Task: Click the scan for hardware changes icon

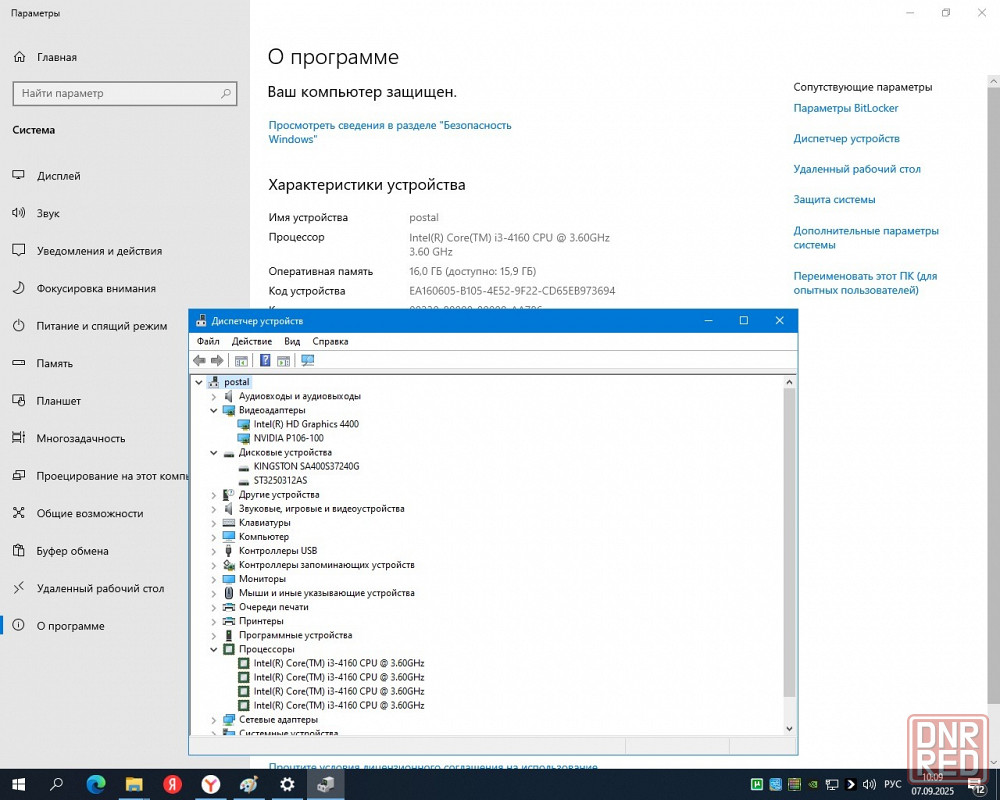Action: (307, 360)
